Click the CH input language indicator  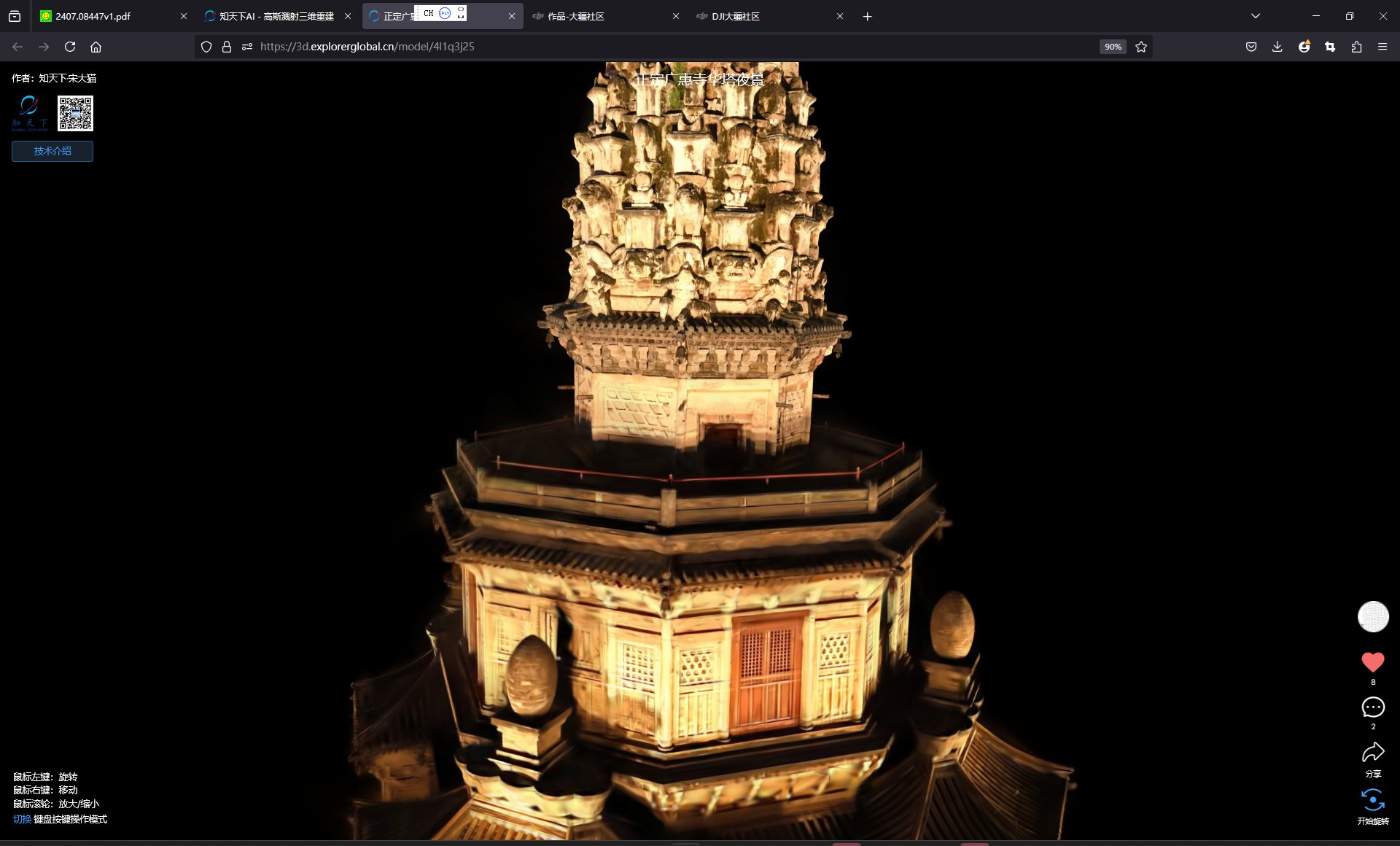pos(429,13)
